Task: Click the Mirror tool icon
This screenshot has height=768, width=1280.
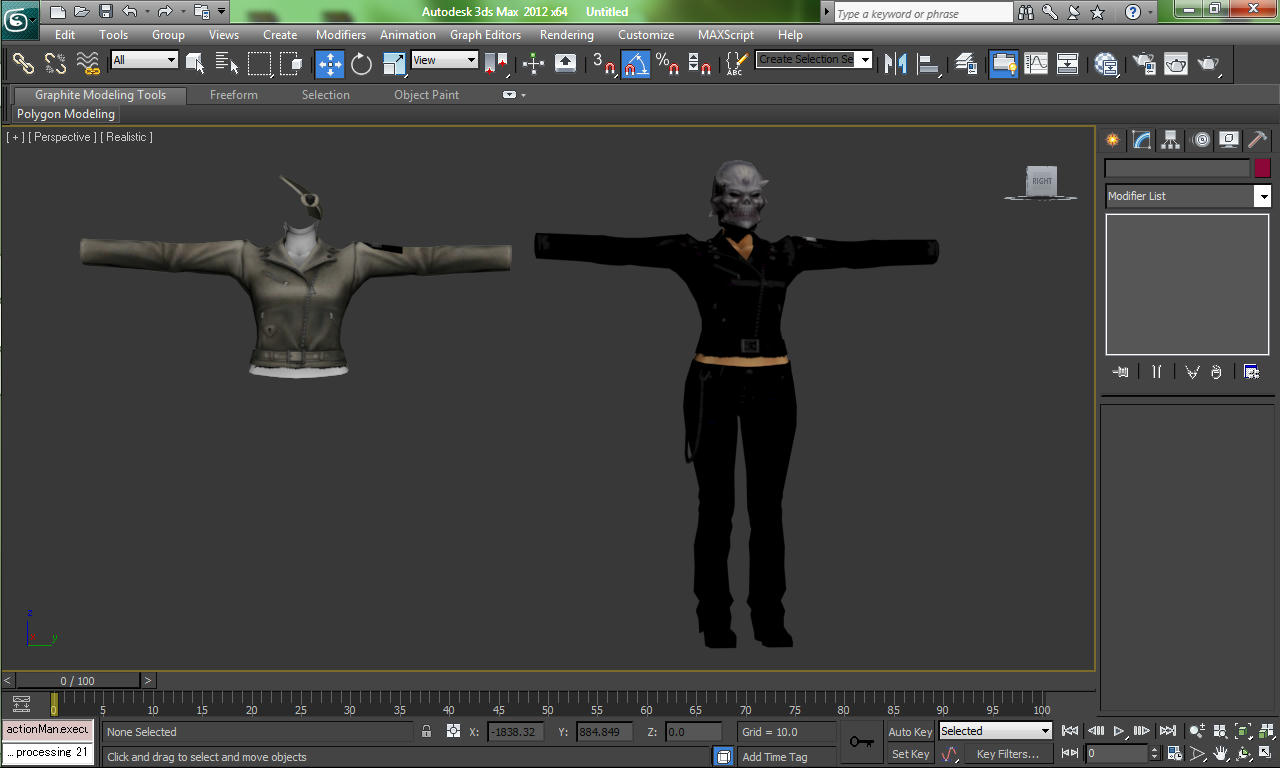Action: pos(896,64)
